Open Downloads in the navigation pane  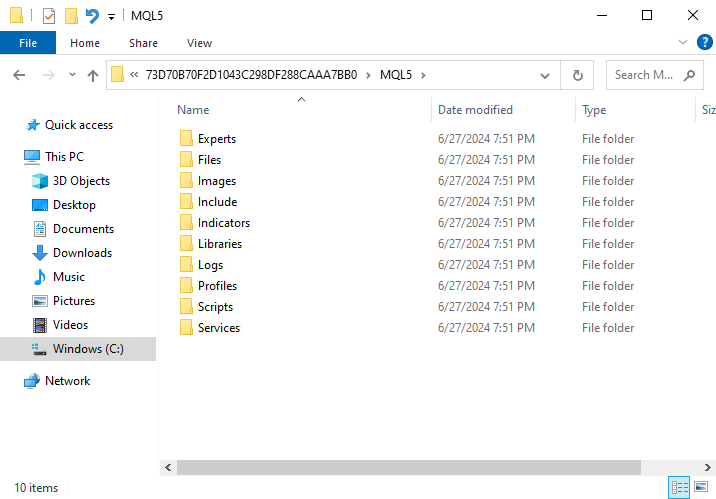click(82, 253)
